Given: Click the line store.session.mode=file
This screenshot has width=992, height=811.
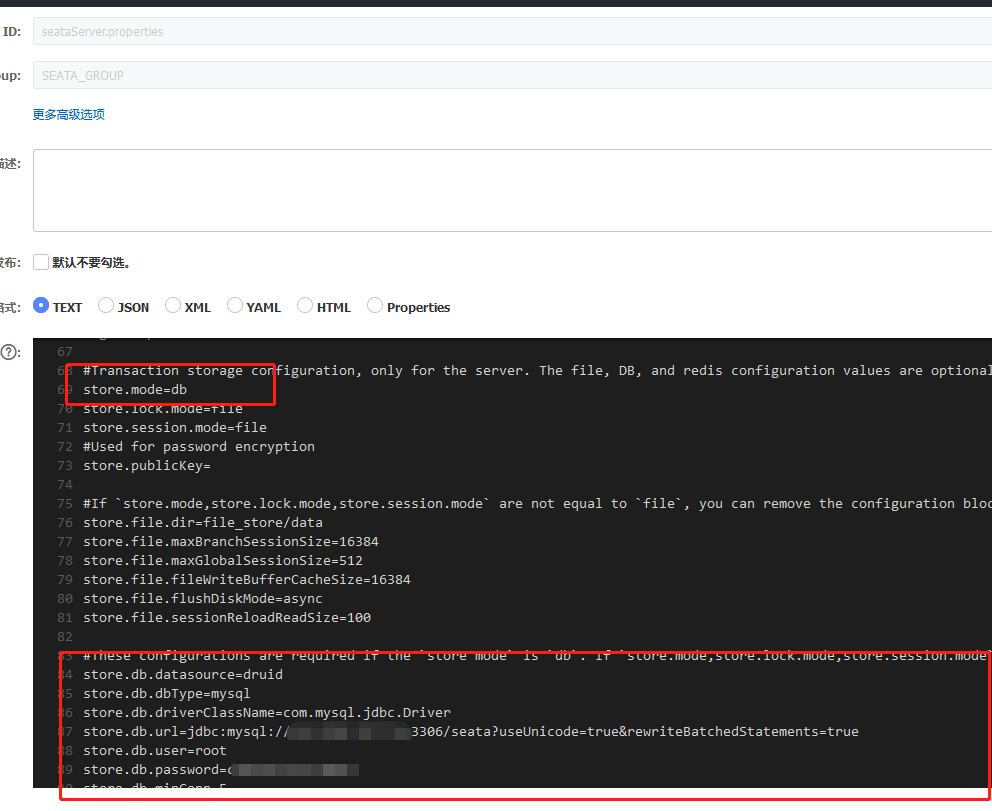Looking at the screenshot, I should pos(175,428).
